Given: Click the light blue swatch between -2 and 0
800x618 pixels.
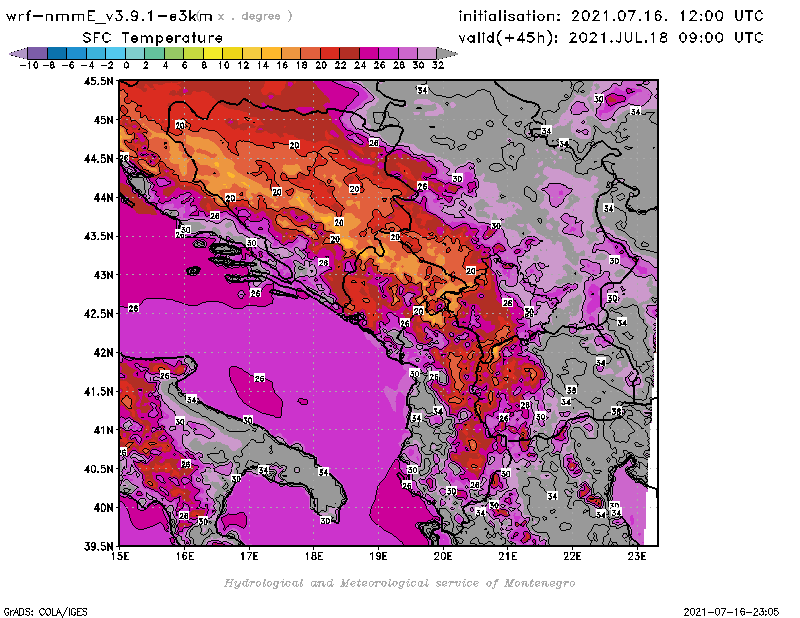Looking at the screenshot, I should pyautogui.click(x=115, y=54).
